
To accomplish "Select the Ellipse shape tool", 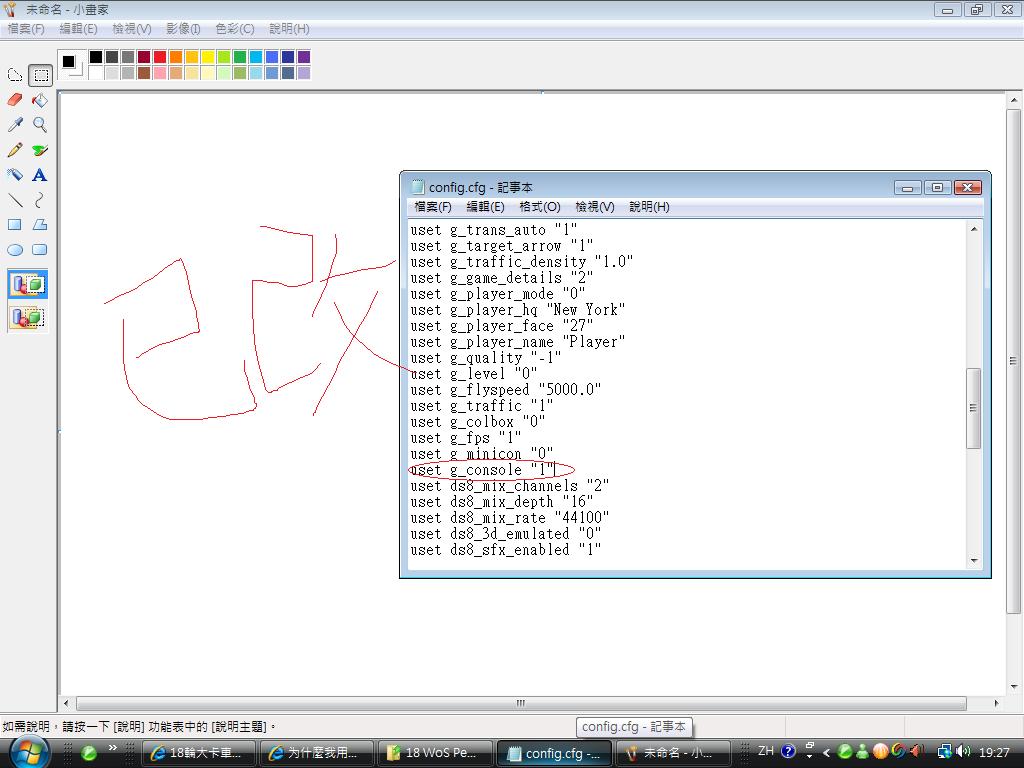I will click(15, 250).
